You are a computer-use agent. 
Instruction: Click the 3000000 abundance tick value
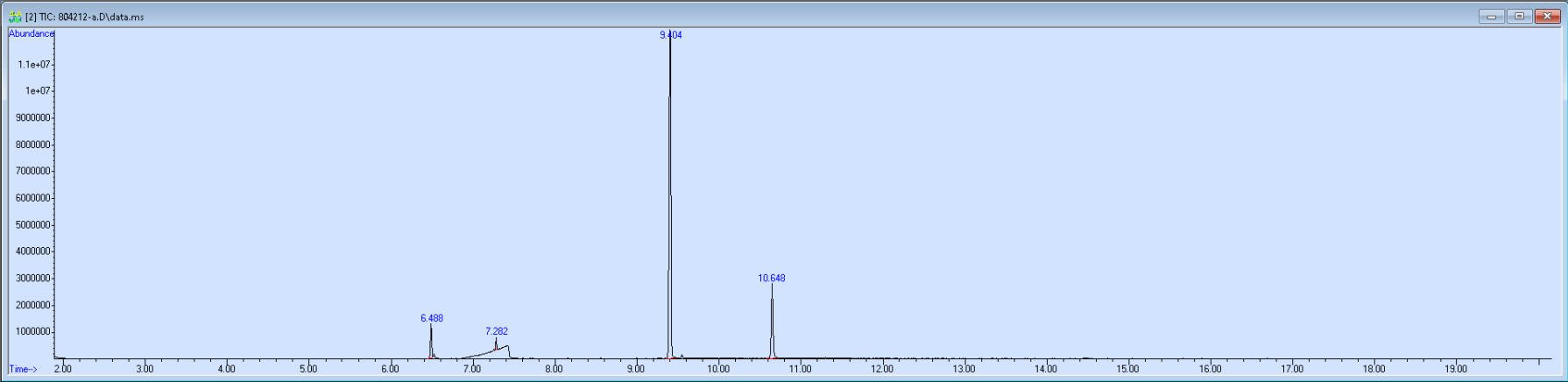click(33, 279)
